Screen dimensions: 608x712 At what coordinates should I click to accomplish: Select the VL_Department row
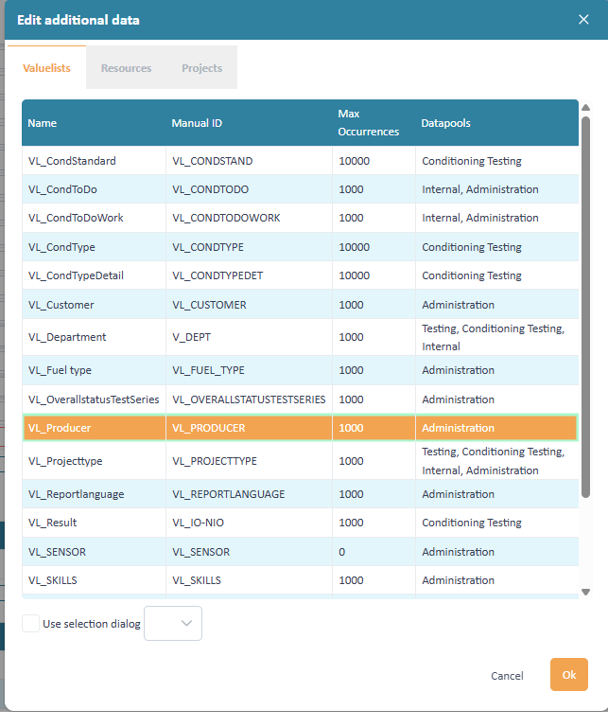click(301, 337)
